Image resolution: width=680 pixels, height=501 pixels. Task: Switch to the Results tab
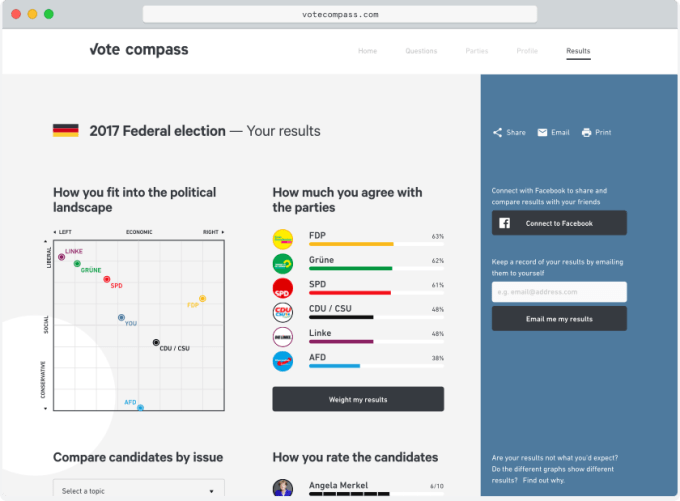[578, 51]
